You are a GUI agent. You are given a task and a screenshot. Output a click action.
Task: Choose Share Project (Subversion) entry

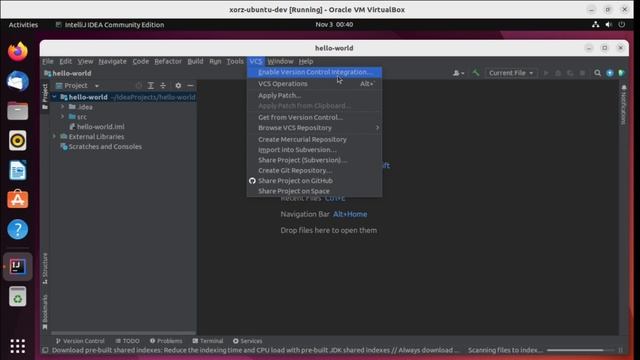pyautogui.click(x=314, y=160)
